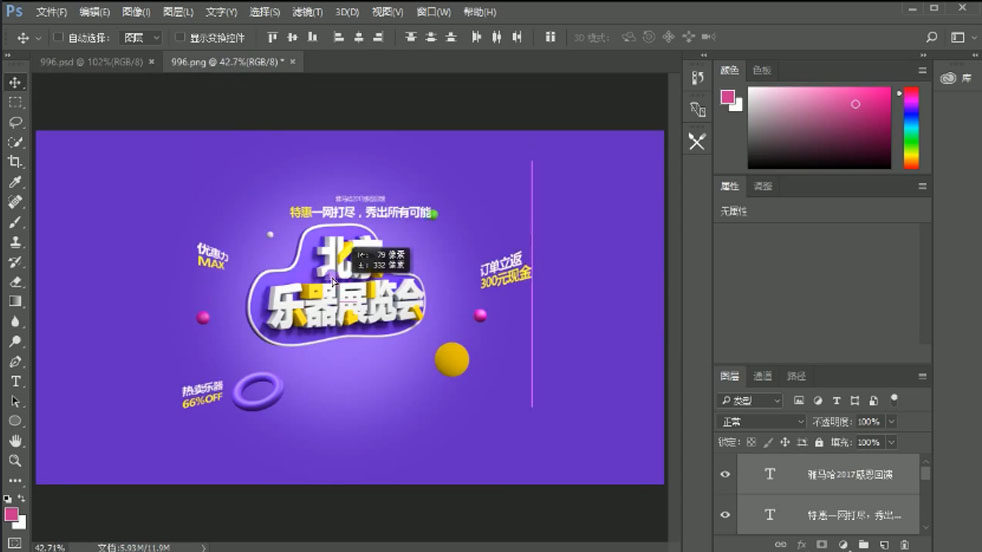Switch to 996.psd document tab
Viewport: 982px width, 552px height.
click(x=91, y=61)
